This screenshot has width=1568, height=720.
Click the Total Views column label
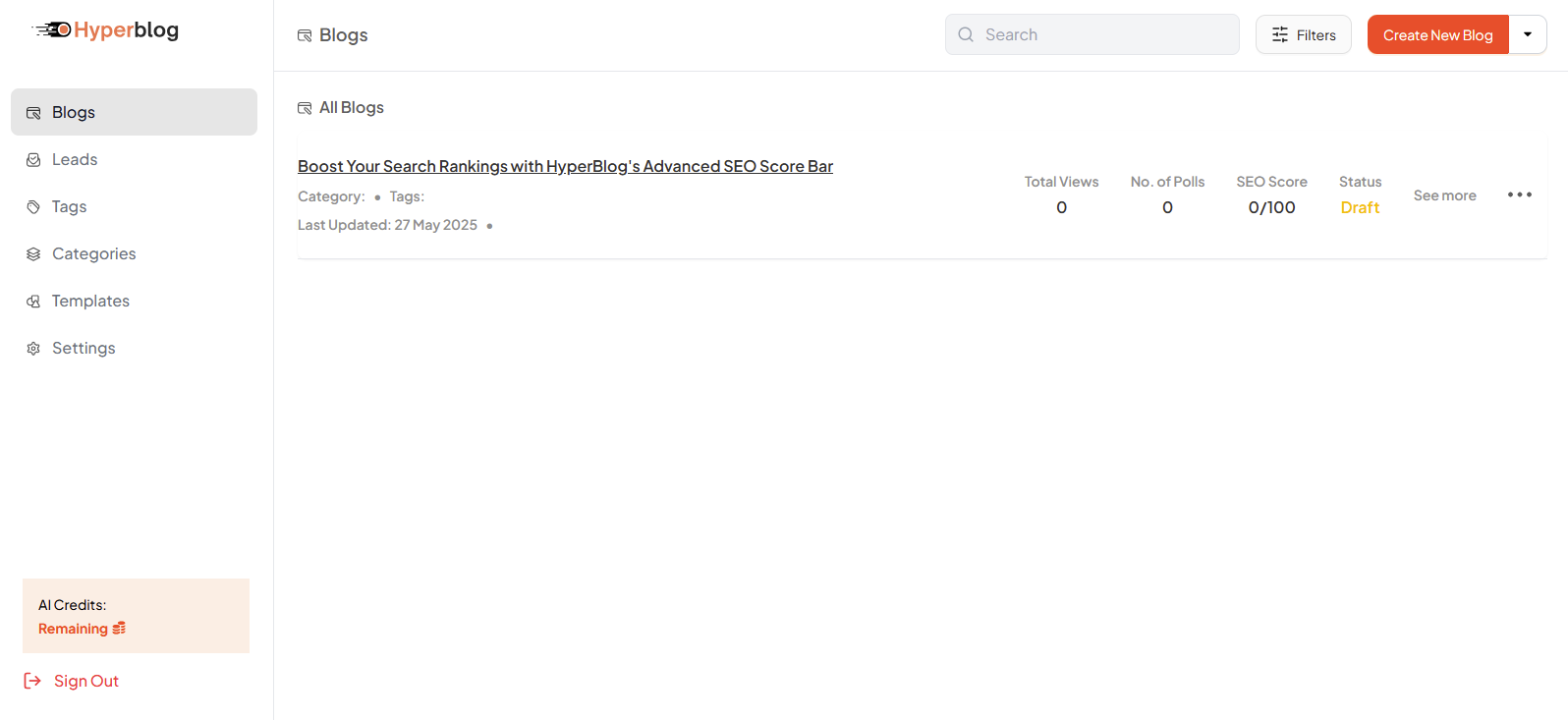tap(1061, 182)
